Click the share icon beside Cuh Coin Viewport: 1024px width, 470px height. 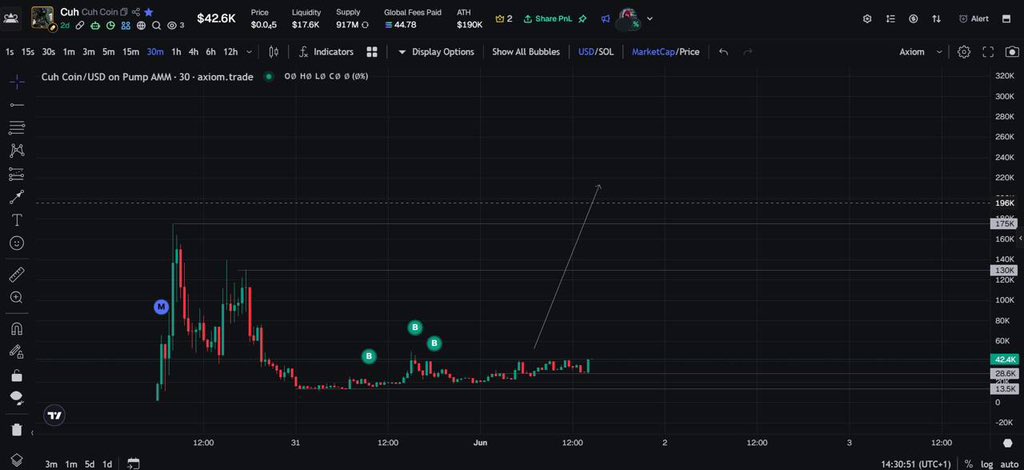136,12
